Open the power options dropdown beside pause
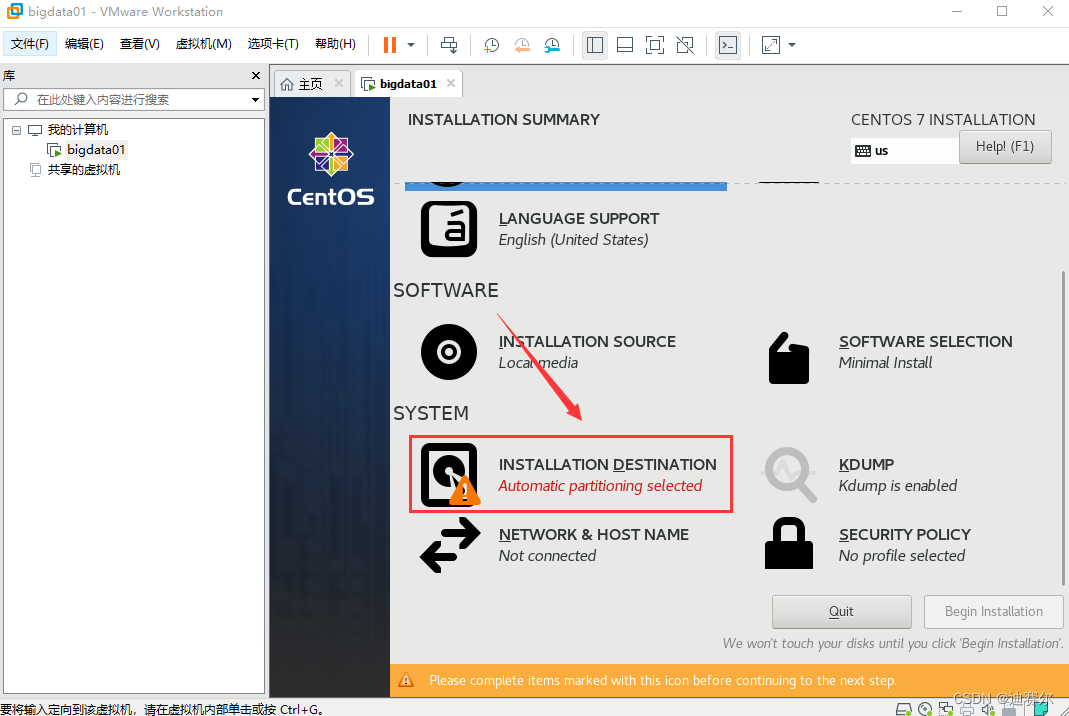1069x716 pixels. [x=411, y=45]
